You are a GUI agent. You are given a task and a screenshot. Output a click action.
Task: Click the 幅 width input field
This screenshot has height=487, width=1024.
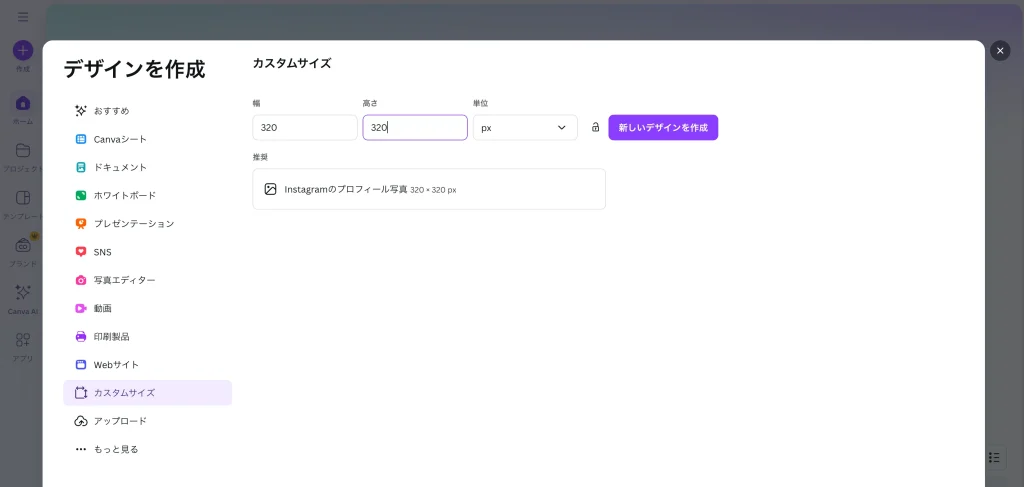(304, 128)
